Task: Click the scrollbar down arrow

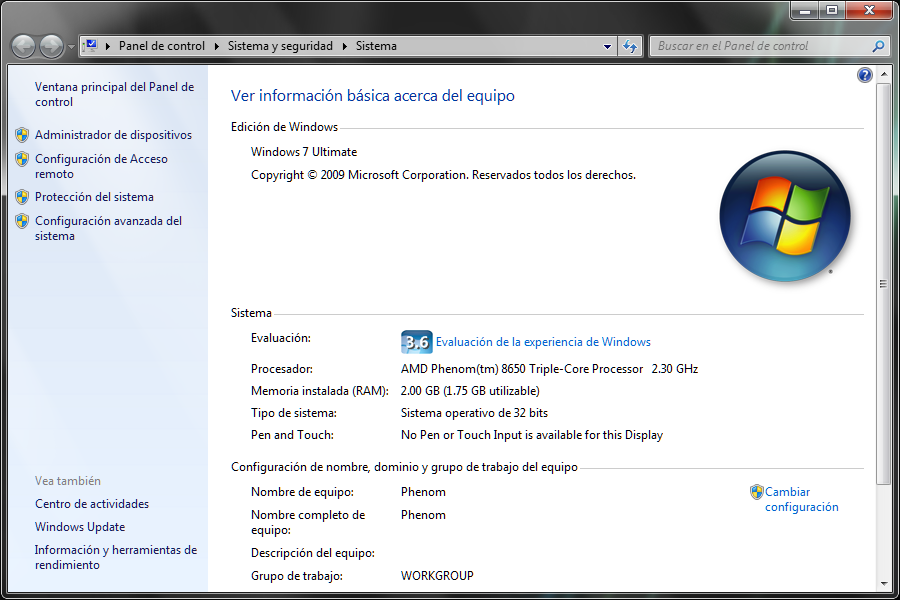Action: [x=883, y=583]
